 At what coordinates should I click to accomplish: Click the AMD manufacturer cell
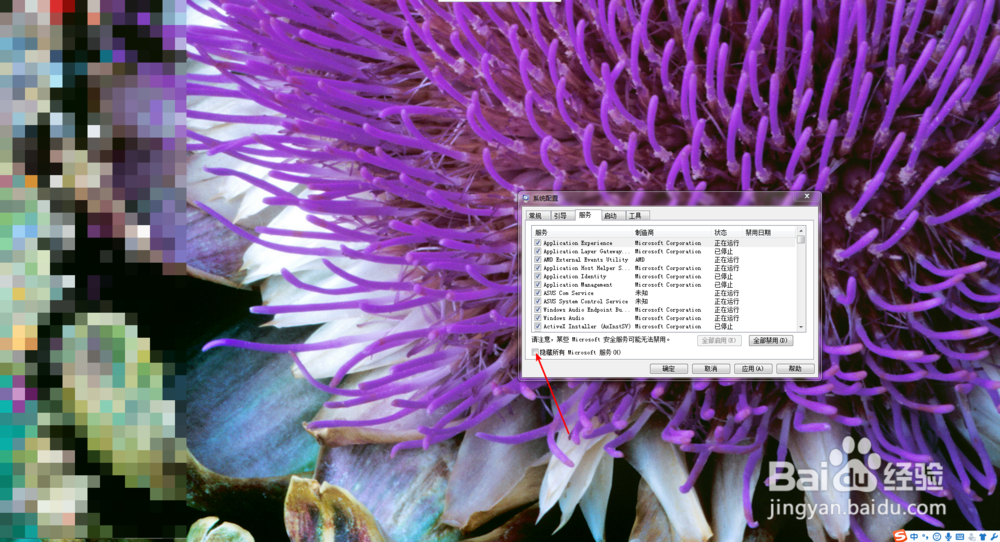click(x=640, y=260)
